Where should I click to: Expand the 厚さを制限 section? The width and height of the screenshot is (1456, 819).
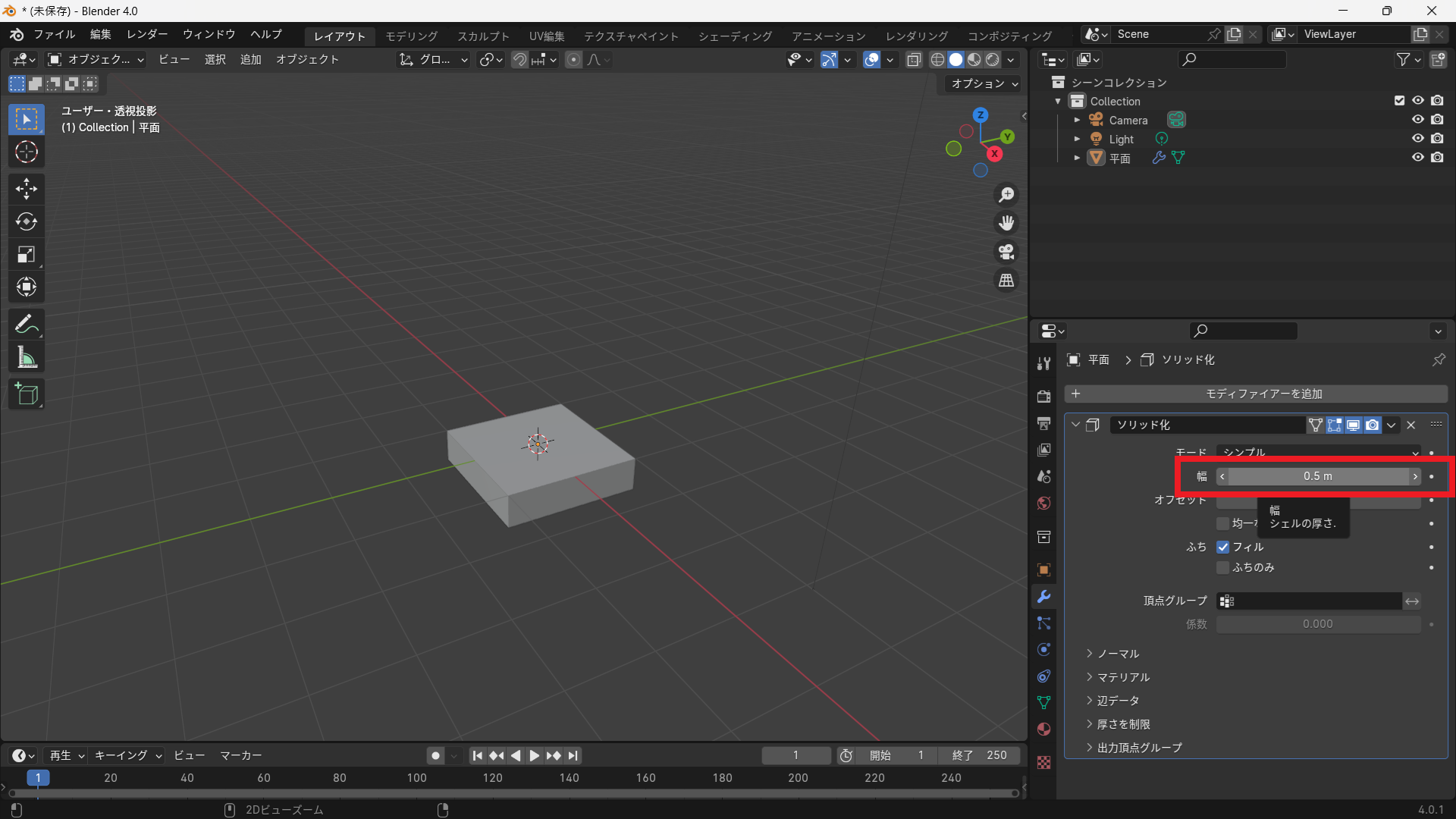(1122, 724)
